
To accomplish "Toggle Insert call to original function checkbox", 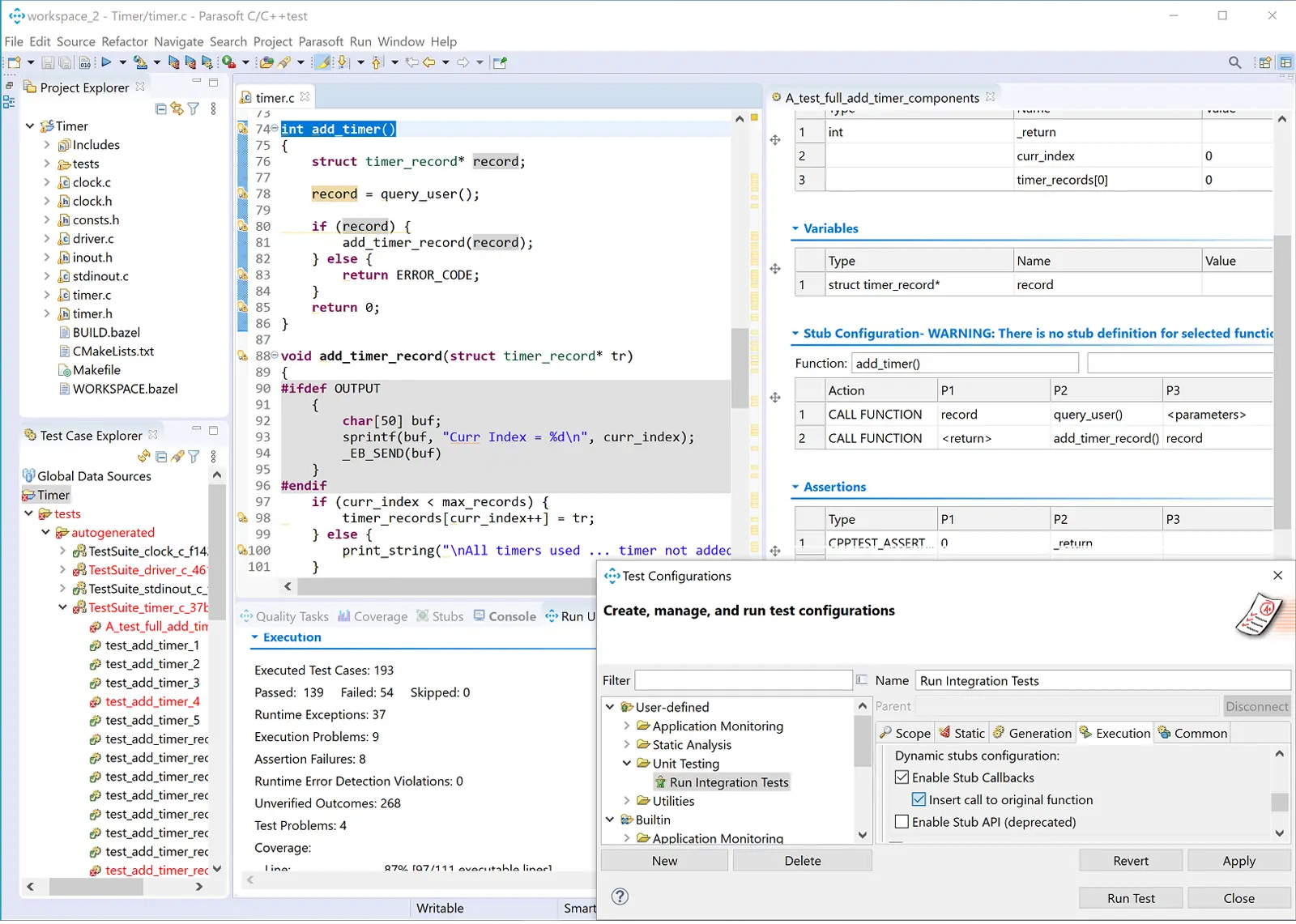I will (919, 799).
